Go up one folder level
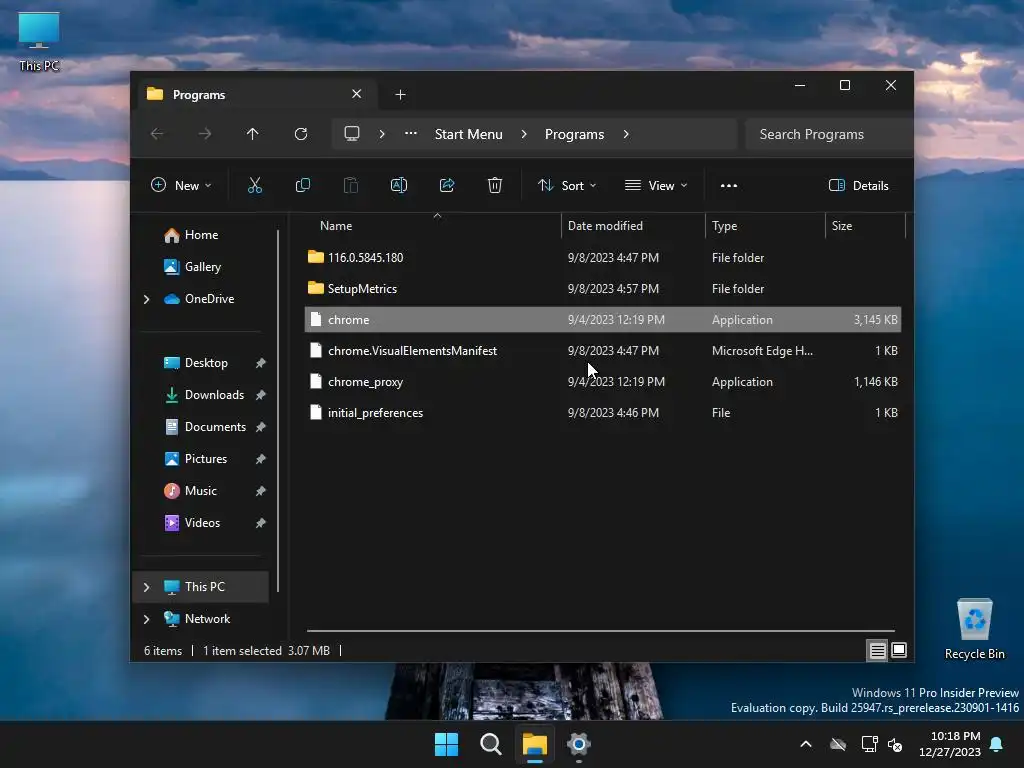The width and height of the screenshot is (1024, 768). pos(253,134)
